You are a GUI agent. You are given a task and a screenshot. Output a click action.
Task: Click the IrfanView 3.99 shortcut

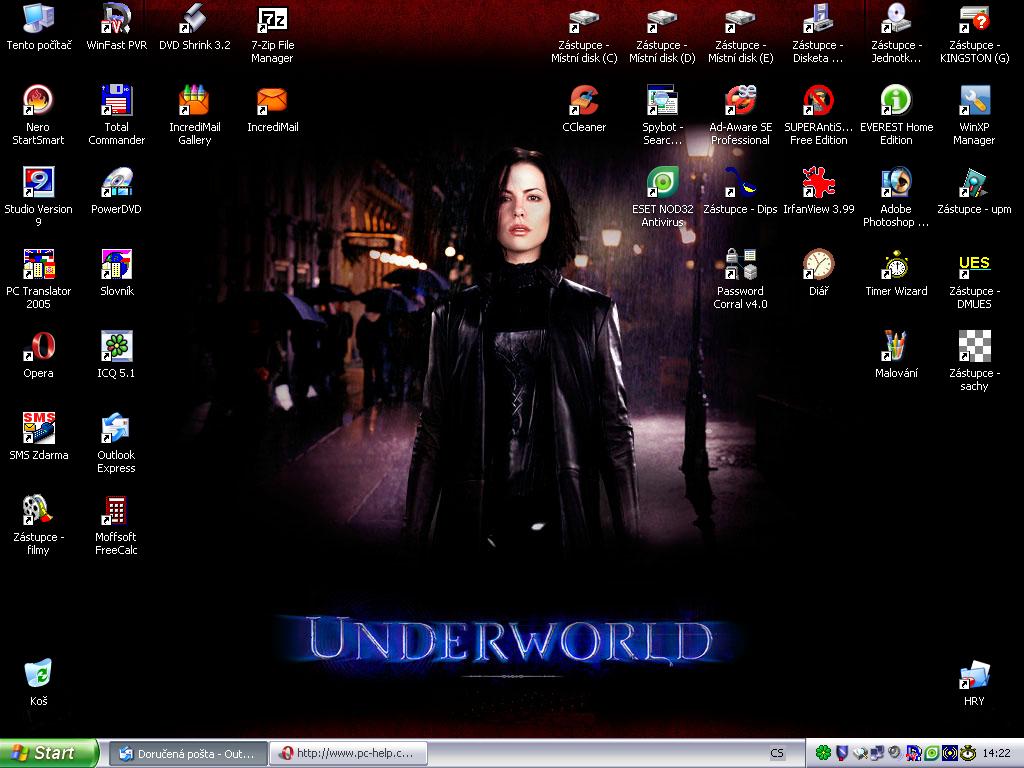(818, 183)
